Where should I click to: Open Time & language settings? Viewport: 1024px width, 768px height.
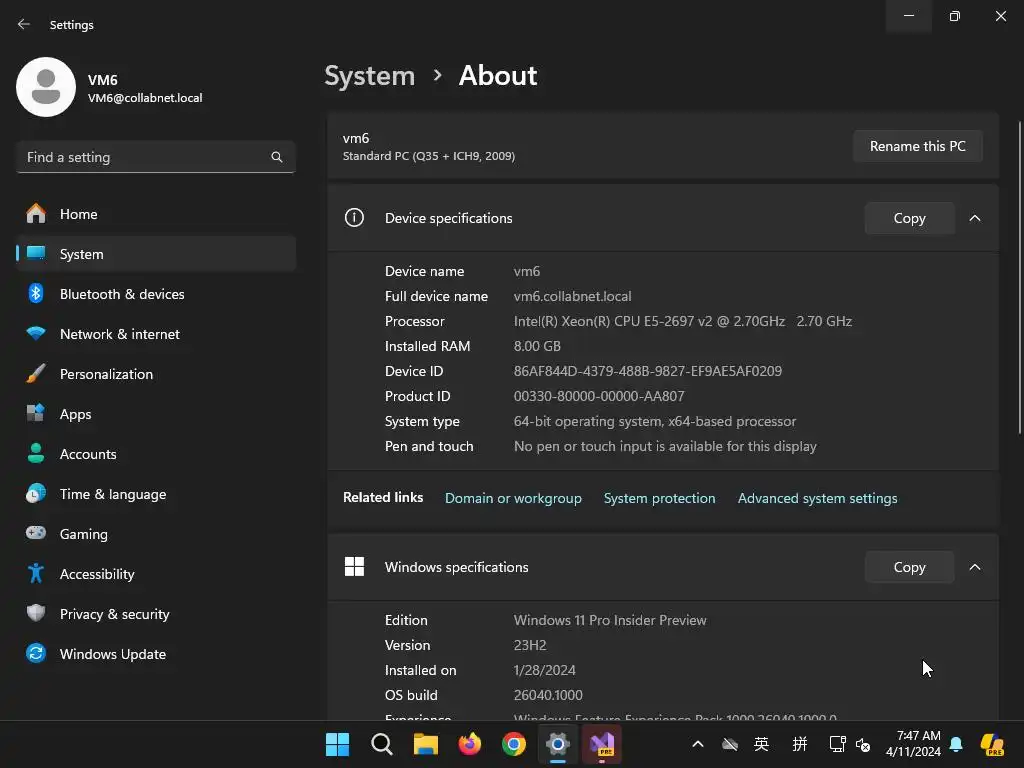[155, 494]
